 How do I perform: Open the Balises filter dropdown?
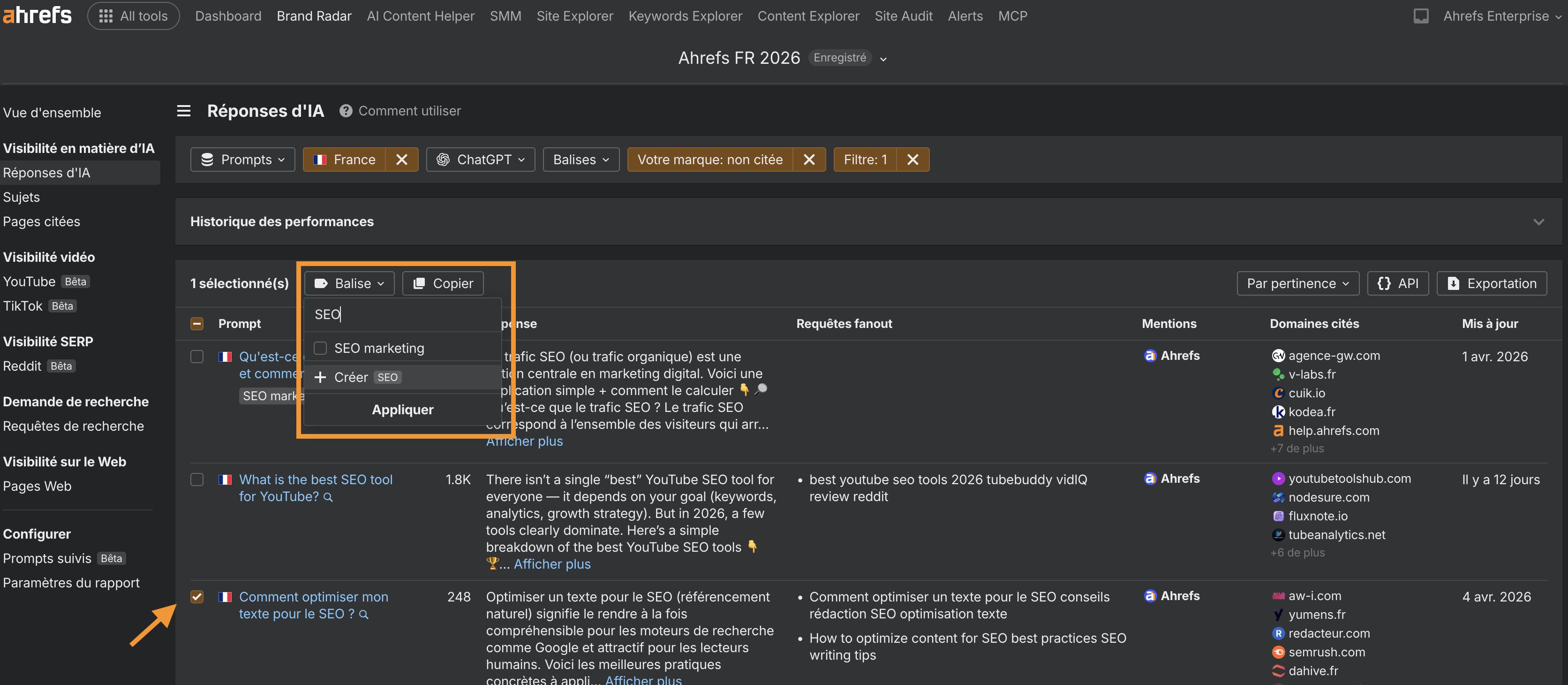tap(580, 160)
